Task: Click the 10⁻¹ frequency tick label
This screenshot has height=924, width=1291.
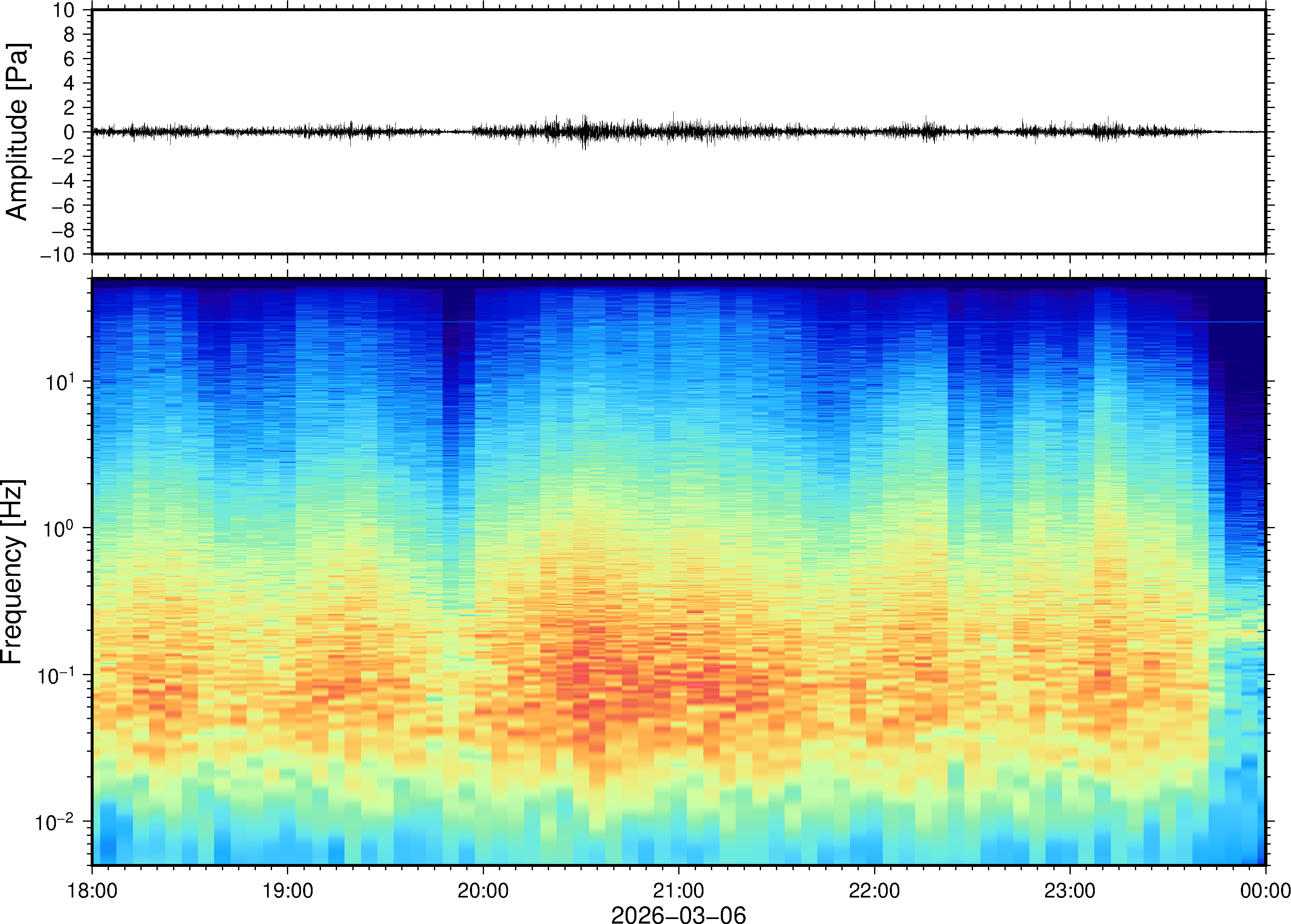Action: [x=55, y=676]
